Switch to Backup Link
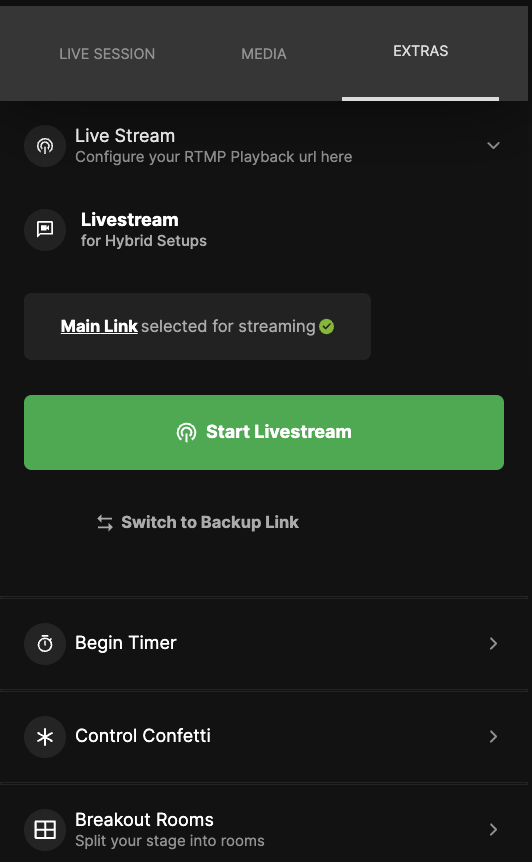 [x=198, y=522]
